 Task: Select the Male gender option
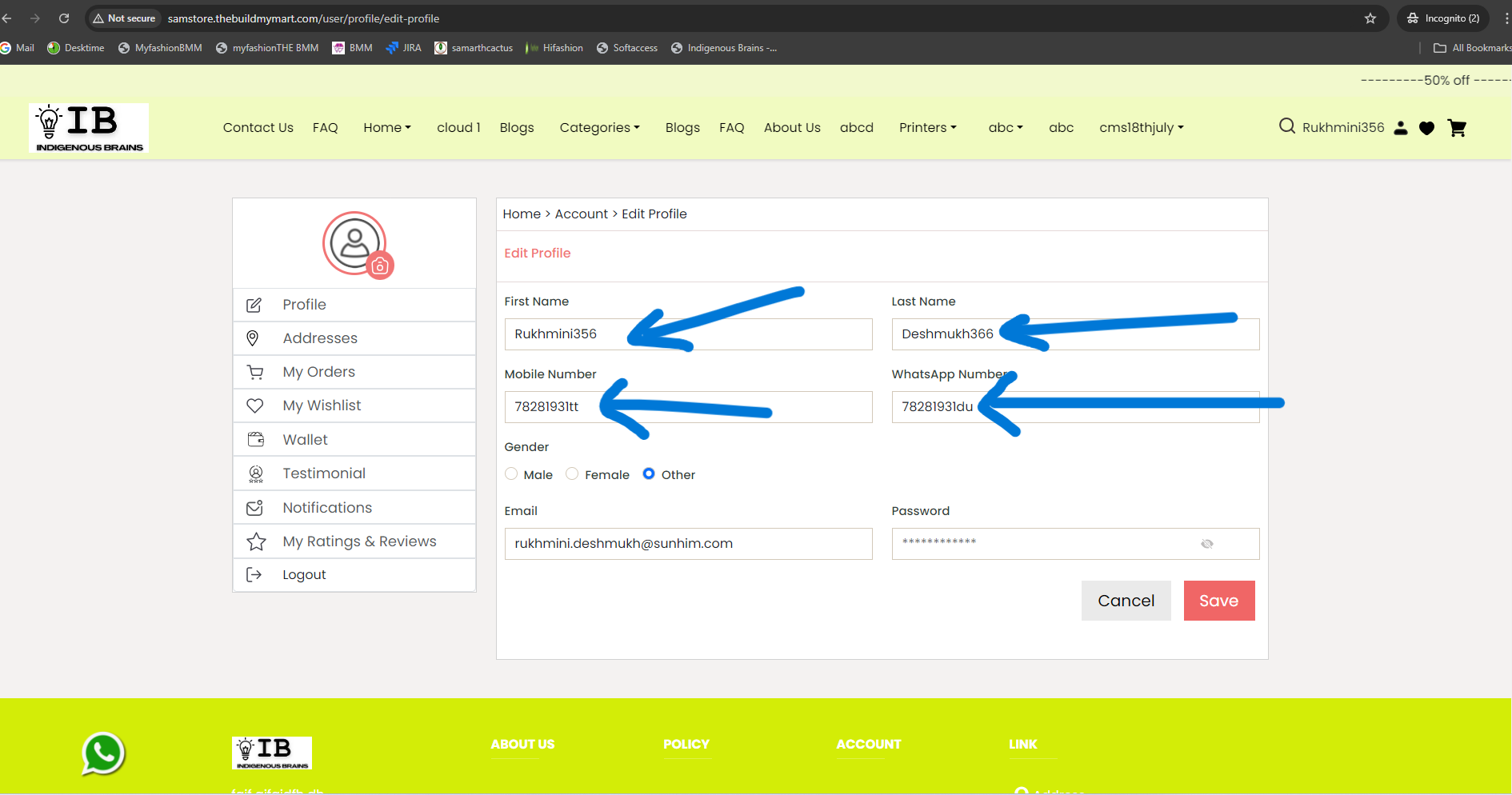click(x=511, y=473)
